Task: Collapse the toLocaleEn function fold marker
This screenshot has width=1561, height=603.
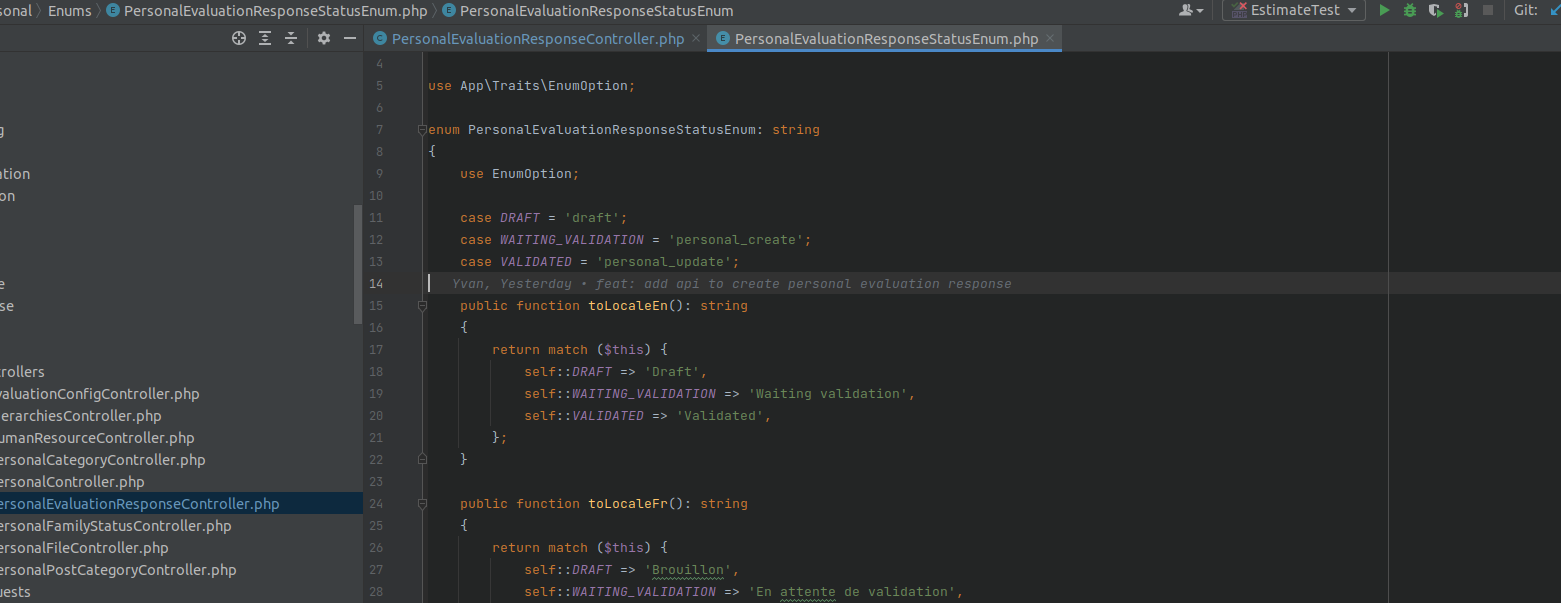Action: click(422, 305)
